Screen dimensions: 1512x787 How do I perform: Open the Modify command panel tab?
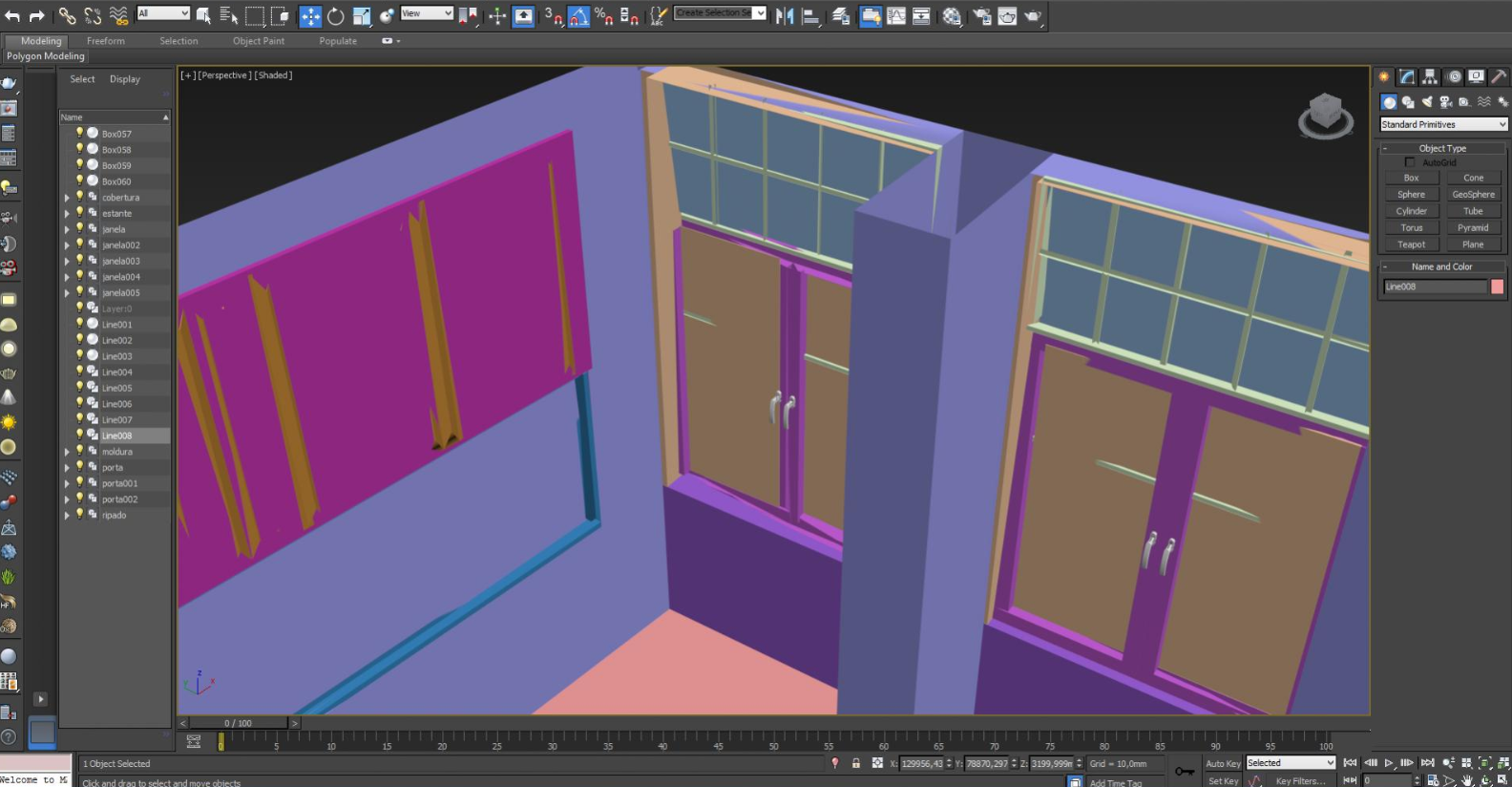coord(1407,77)
